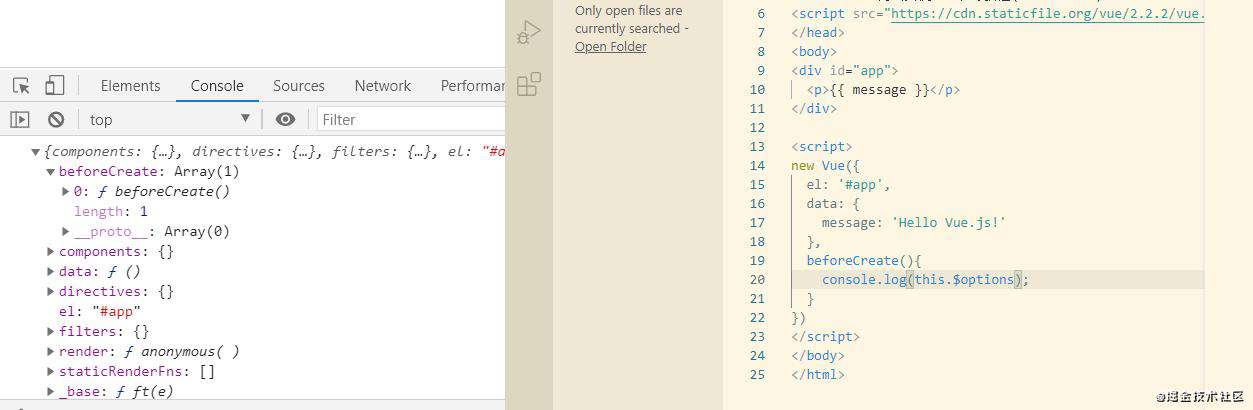Click the closing </html> tag line
Viewport: 1253px width, 410px height.
coord(818,375)
